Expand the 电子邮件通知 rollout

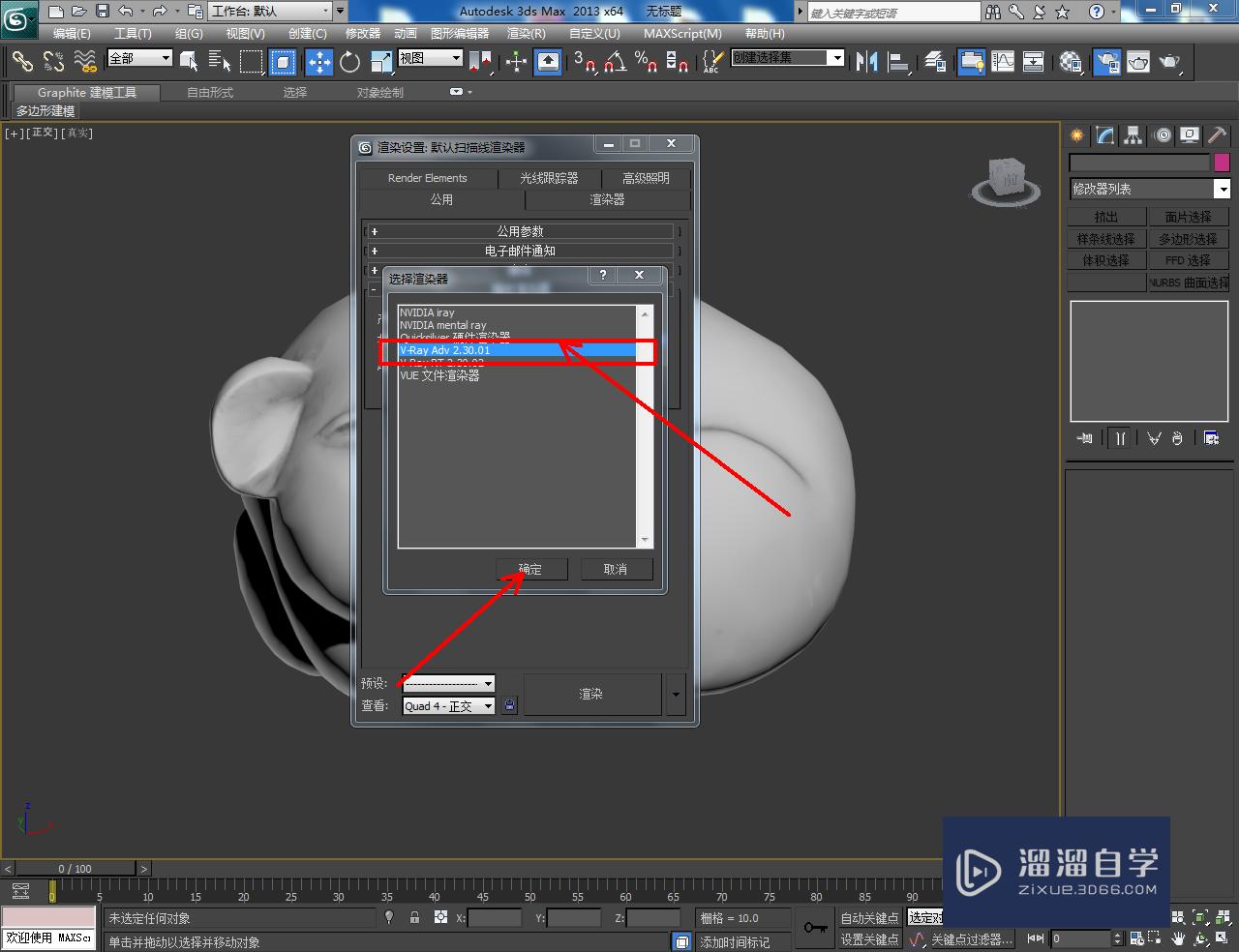521,251
